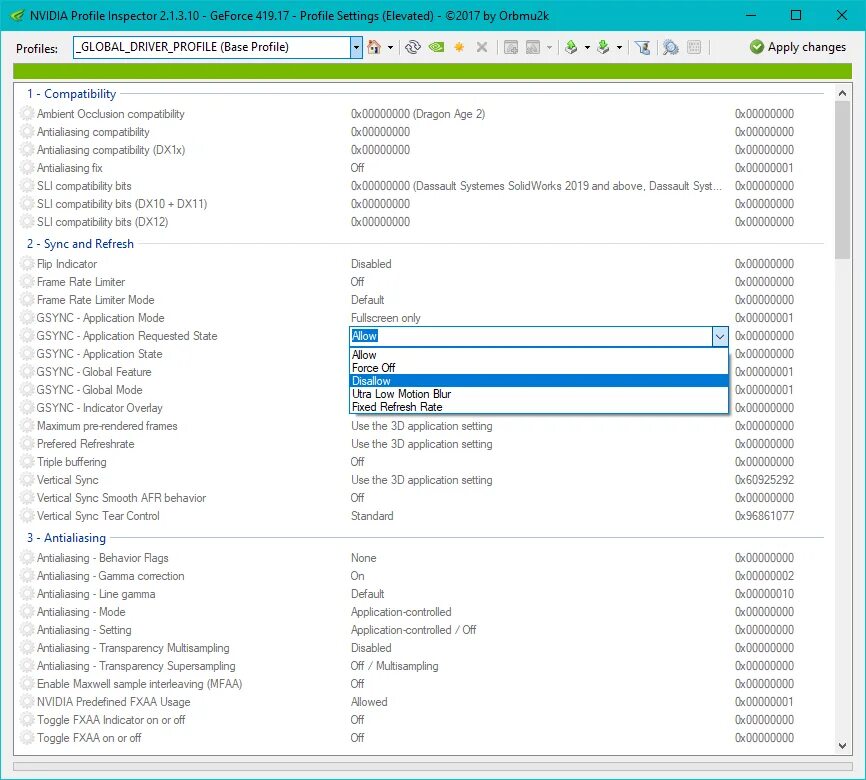Select Vertical Sync Smooth AFR behavior row
Viewport: 866px width, 780px height.
pos(424,498)
